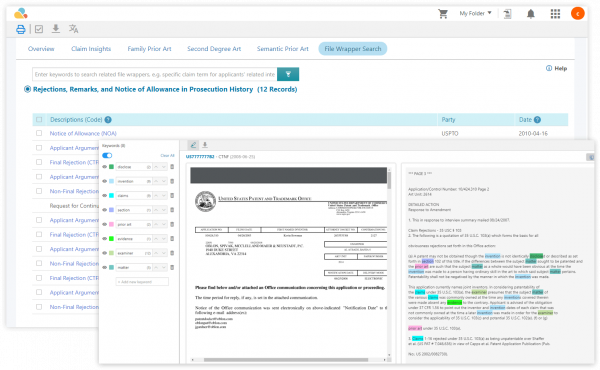
Task: Switch to the Family Prior Art tab
Action: tap(149, 49)
